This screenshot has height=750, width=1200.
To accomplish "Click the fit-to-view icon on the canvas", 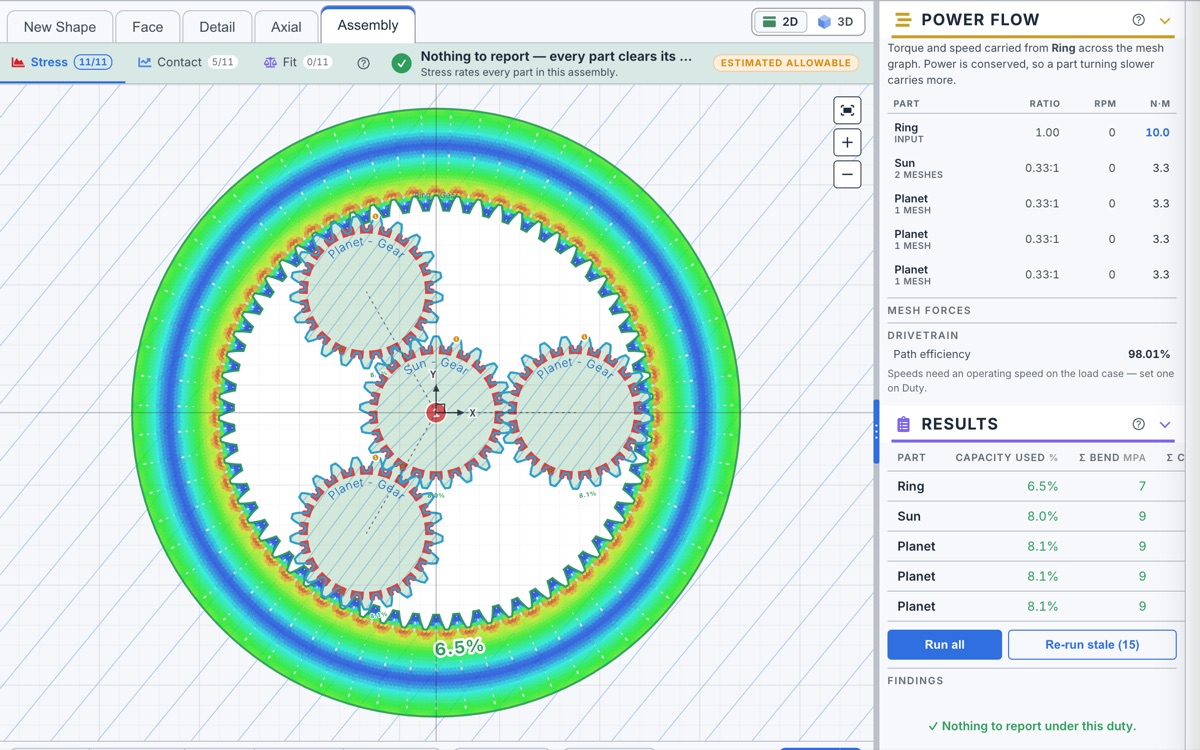I will tap(847, 110).
